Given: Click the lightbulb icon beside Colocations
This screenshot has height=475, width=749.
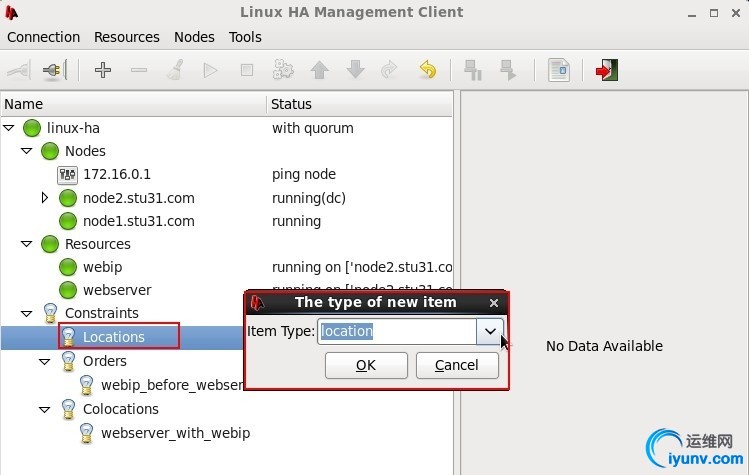Looking at the screenshot, I should coord(68,409).
